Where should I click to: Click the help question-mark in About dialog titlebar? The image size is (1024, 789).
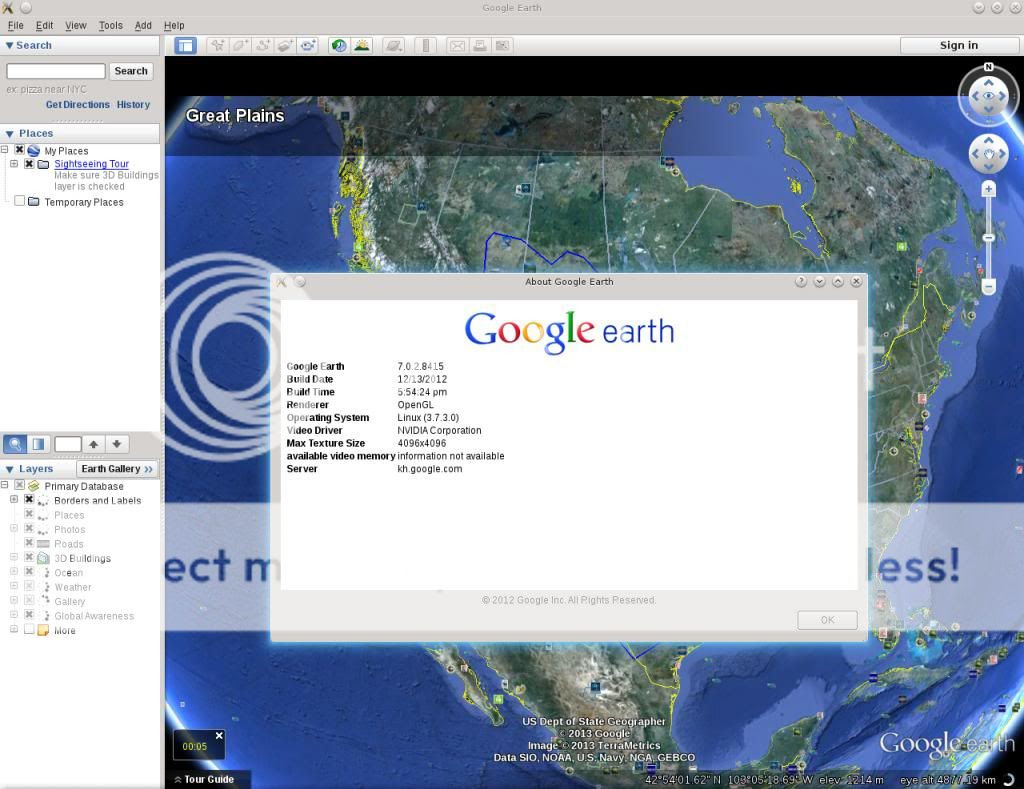tap(801, 282)
